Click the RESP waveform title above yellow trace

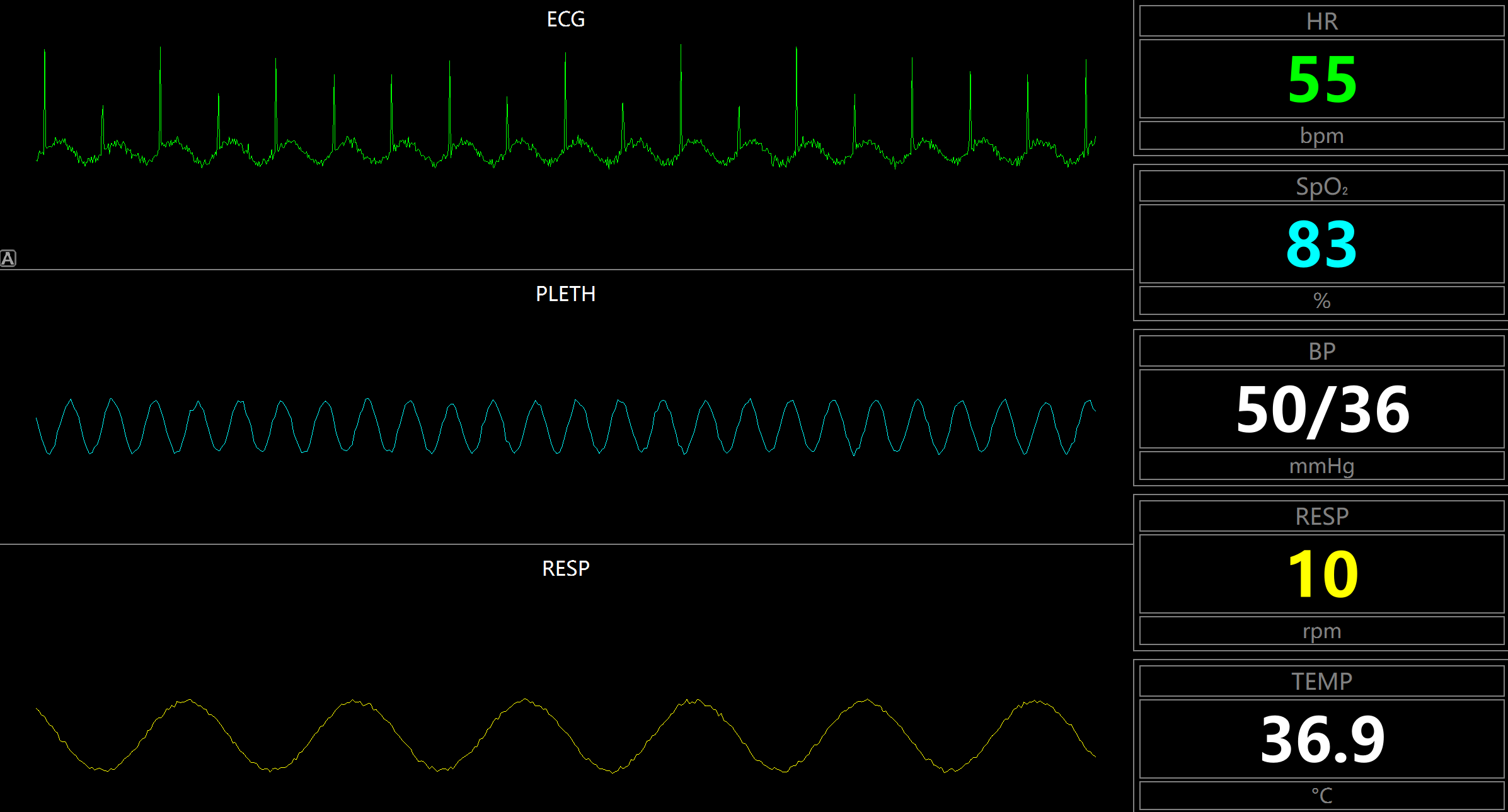click(x=565, y=569)
